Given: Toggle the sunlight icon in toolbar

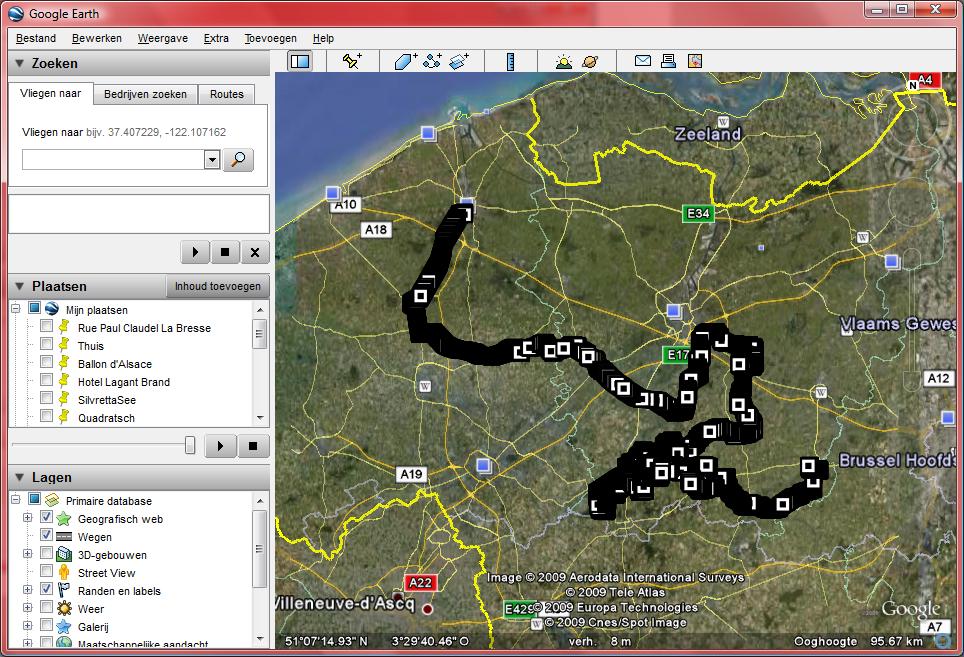Looking at the screenshot, I should point(564,61).
